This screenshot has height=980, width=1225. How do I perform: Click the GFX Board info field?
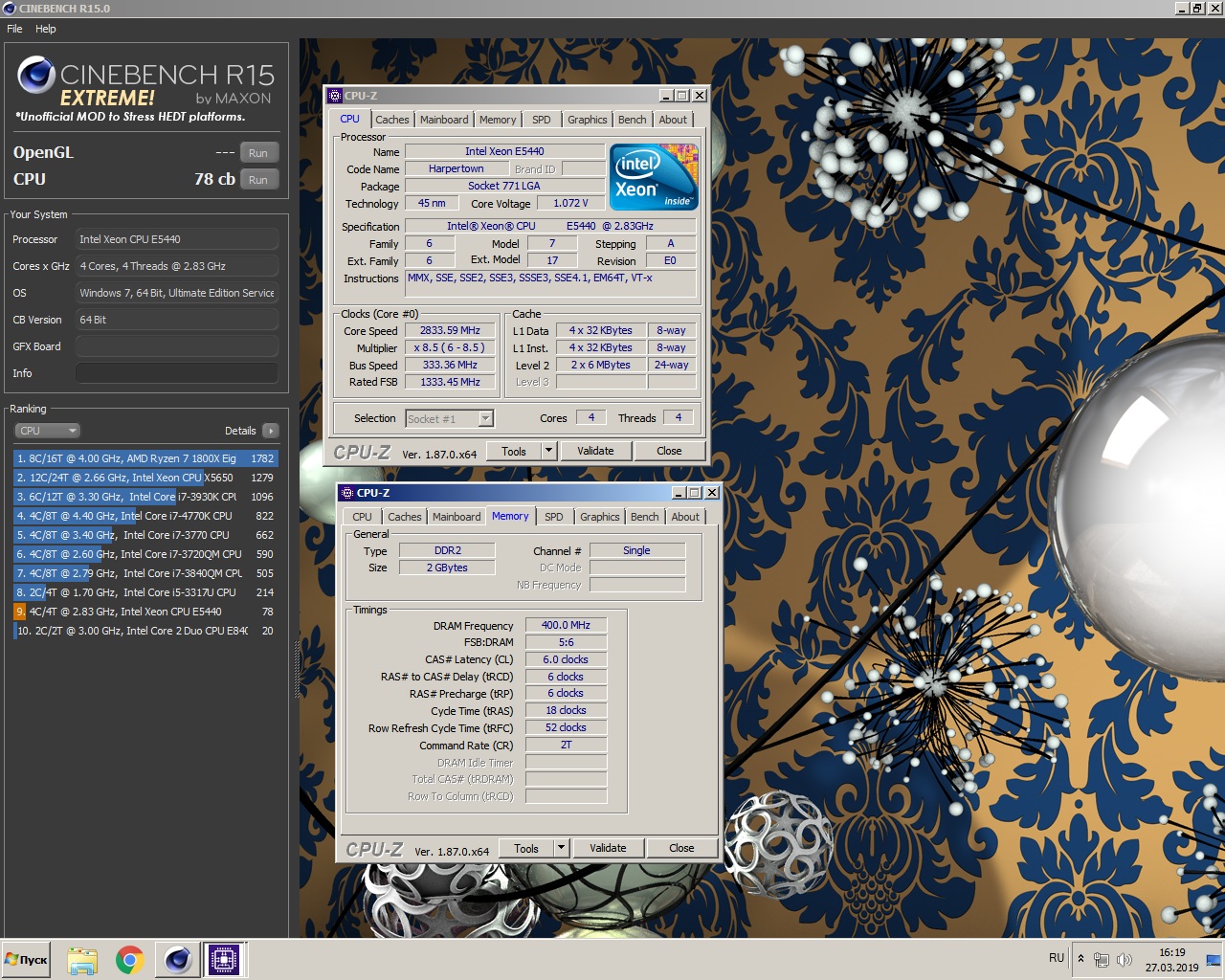[177, 346]
